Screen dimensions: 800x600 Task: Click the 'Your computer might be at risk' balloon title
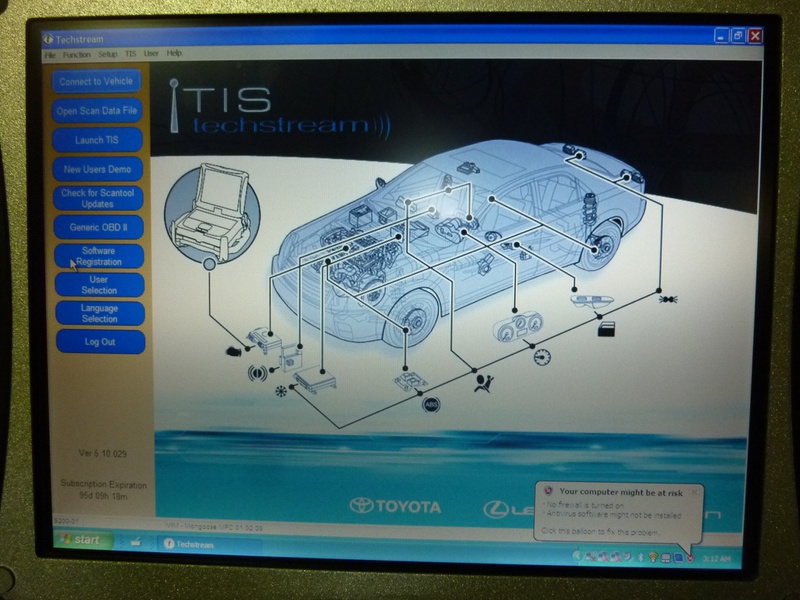621,492
